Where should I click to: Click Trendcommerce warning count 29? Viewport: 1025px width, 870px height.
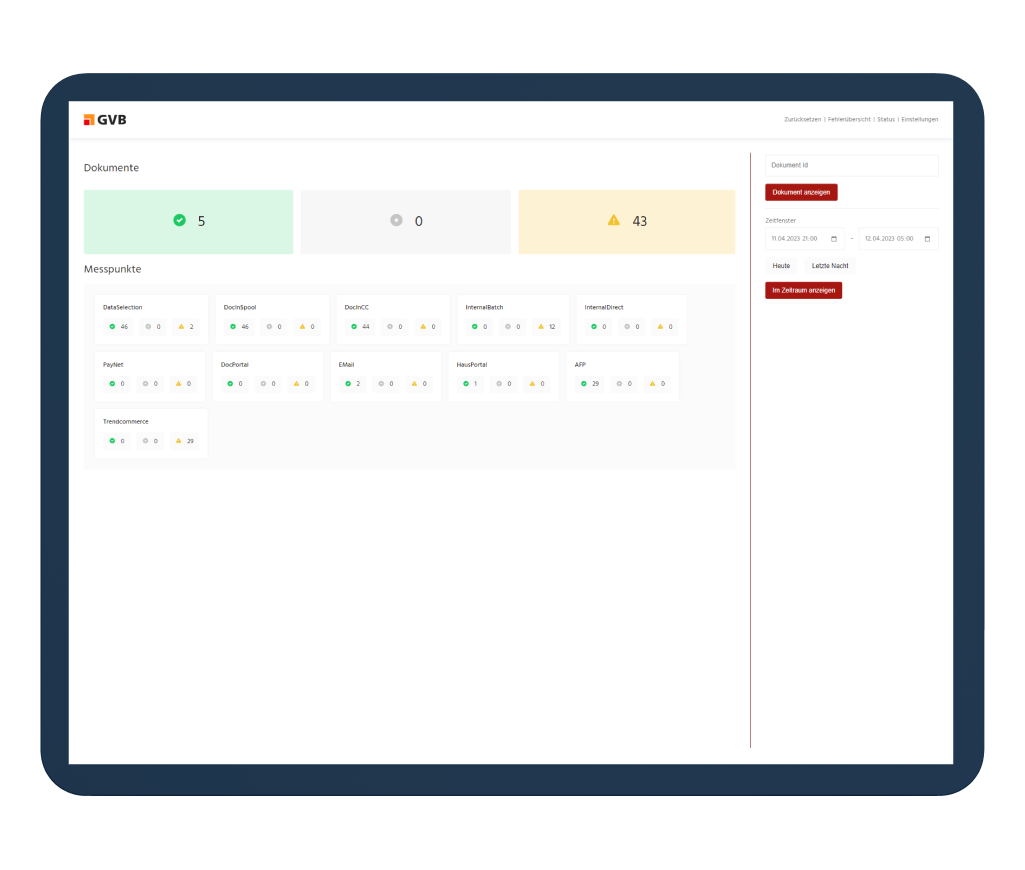pyautogui.click(x=185, y=441)
